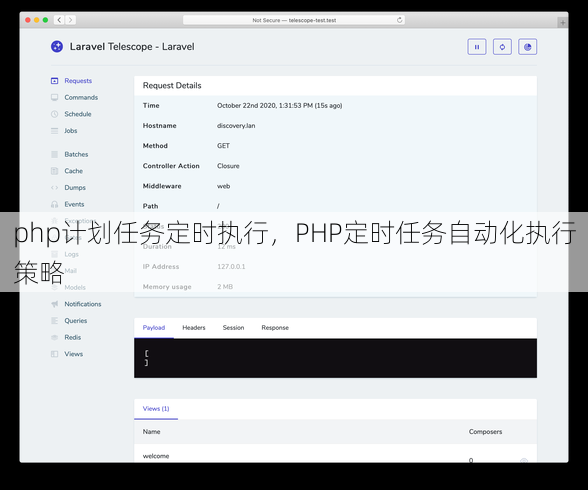588x490 pixels.
Task: Click the Schedule clock icon
Action: tap(54, 114)
